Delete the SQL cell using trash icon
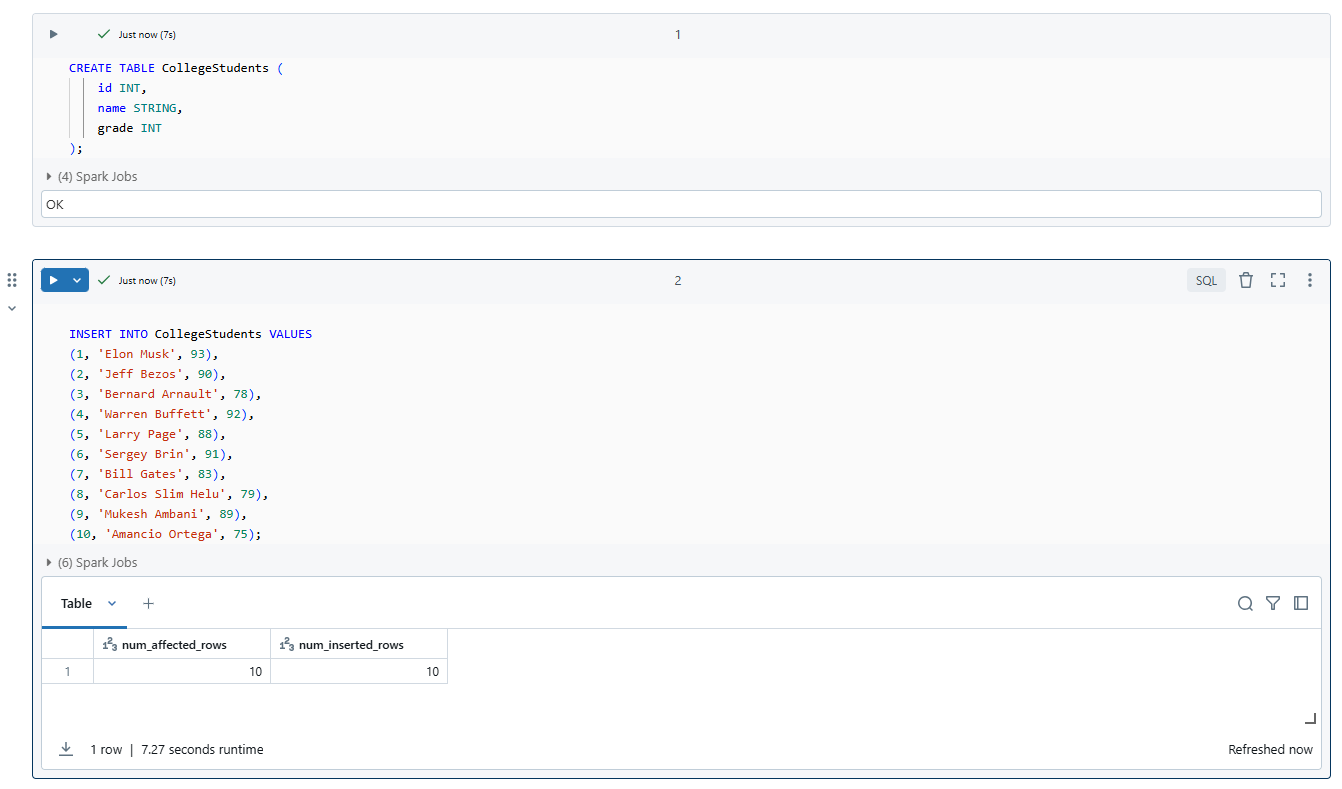The image size is (1342, 789). coord(1246,280)
